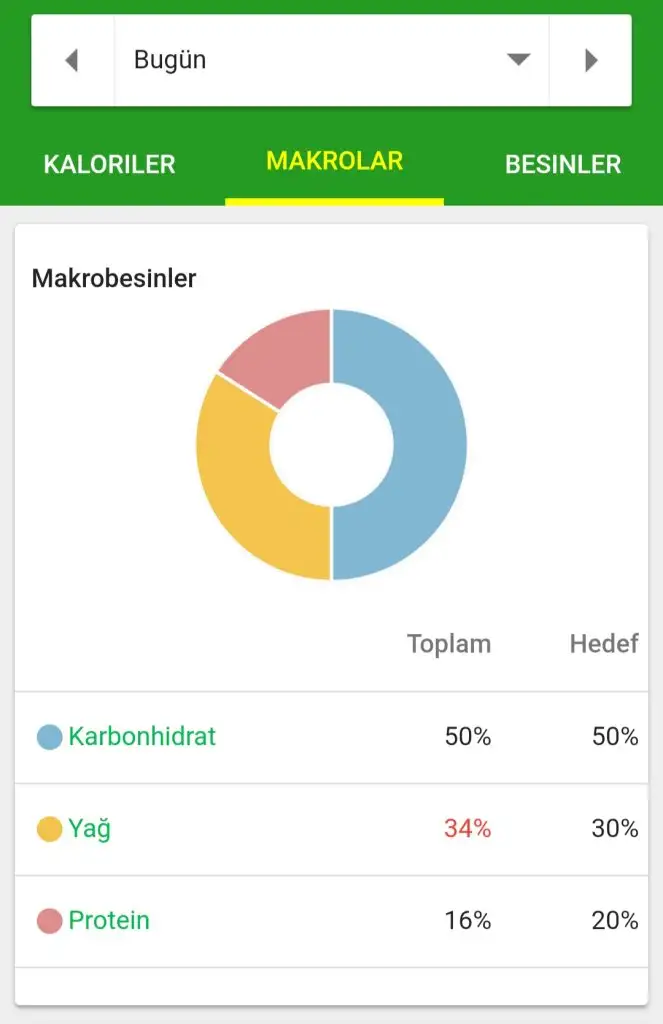Select the Bugün date field
This screenshot has height=1024, width=663.
[331, 60]
